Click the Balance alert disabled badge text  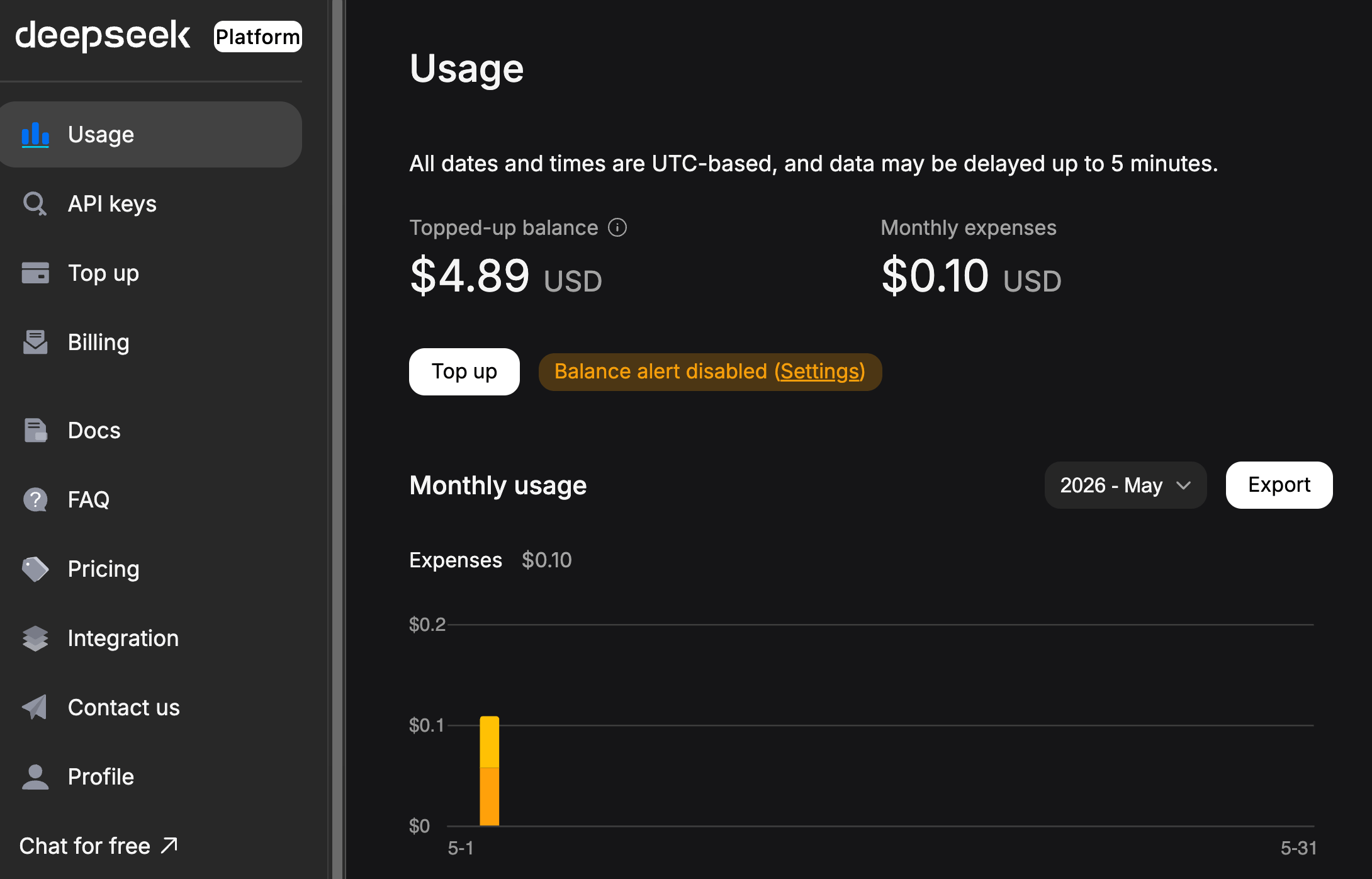(661, 371)
